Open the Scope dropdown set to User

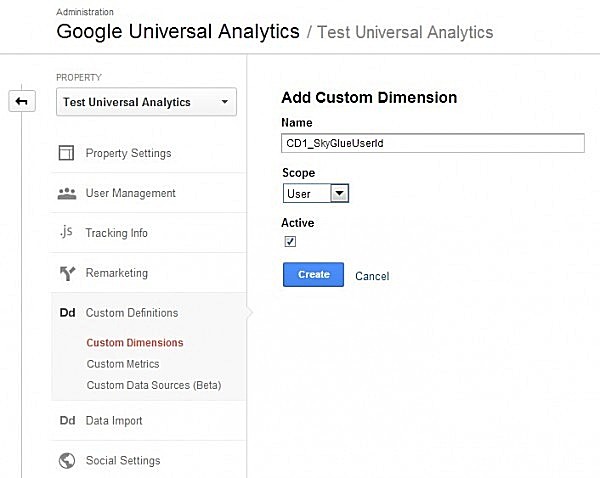click(315, 193)
